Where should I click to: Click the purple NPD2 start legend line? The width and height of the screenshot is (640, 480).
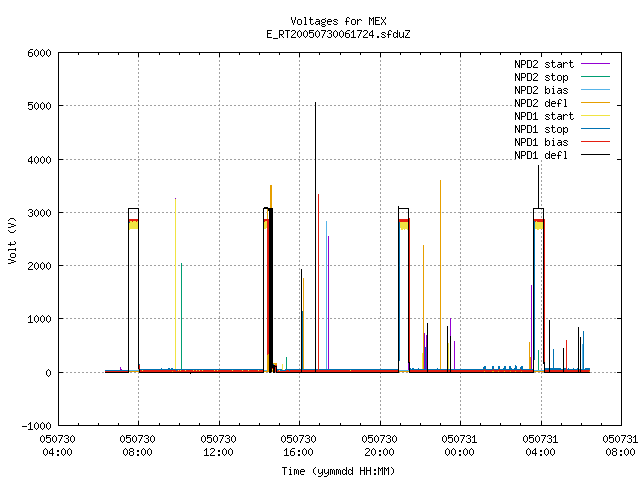(596, 64)
